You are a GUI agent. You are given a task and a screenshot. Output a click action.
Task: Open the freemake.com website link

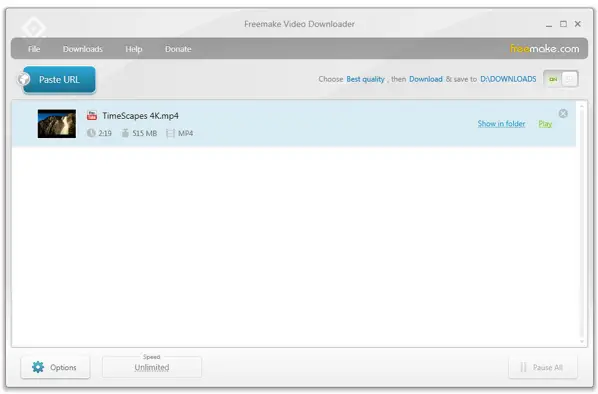544,48
